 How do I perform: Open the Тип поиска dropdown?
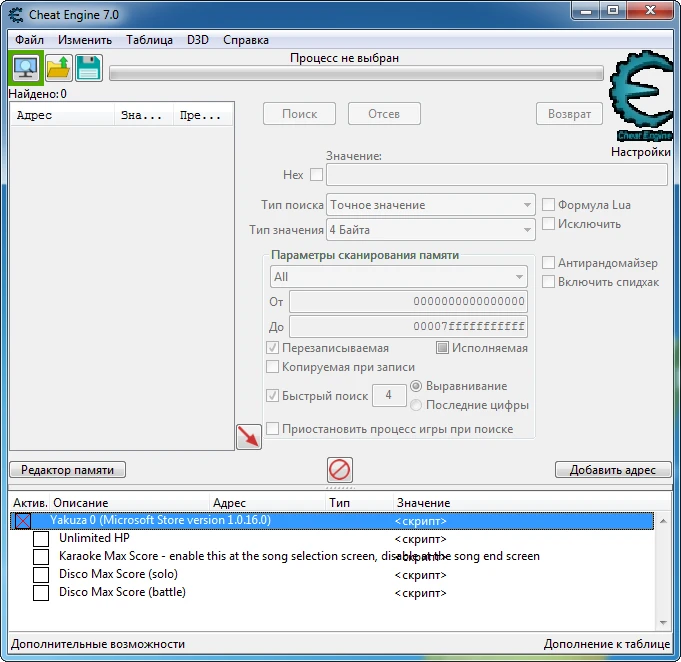point(430,205)
